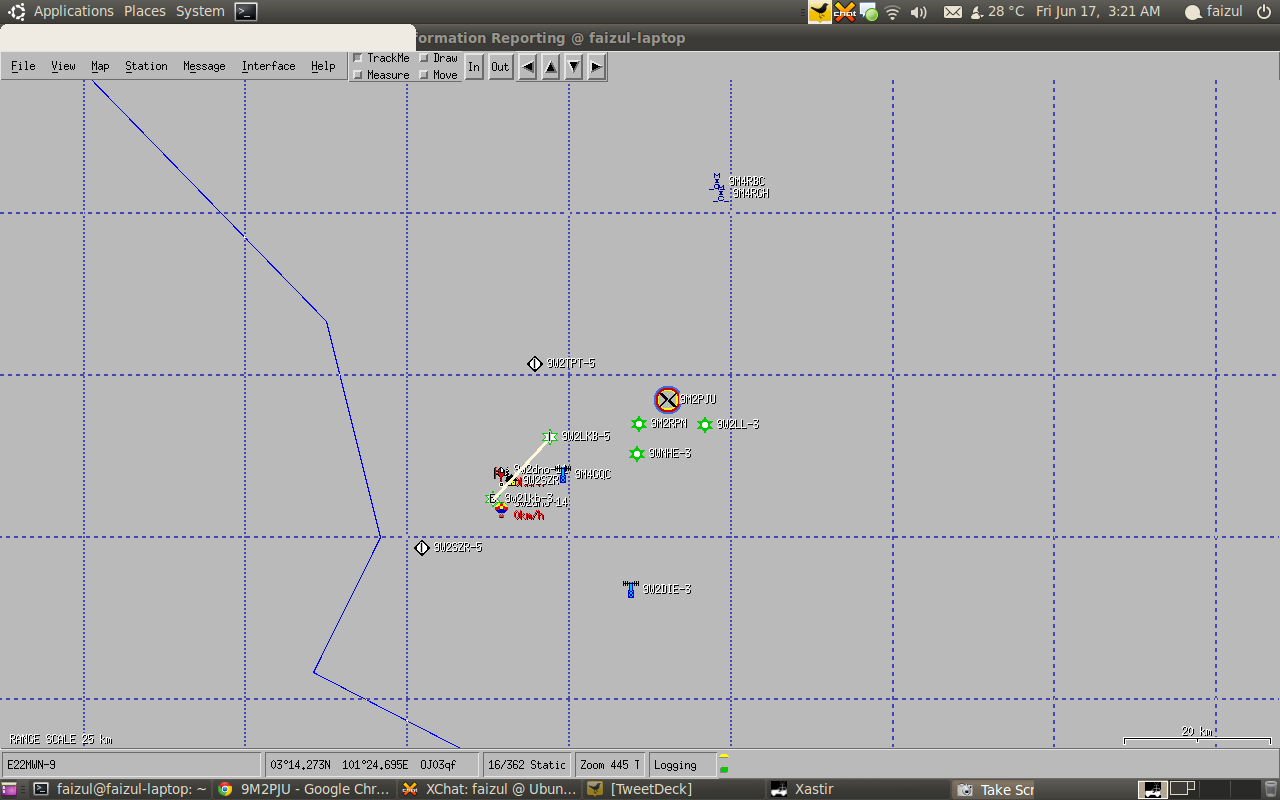Open the Map menu
The height and width of the screenshot is (800, 1280).
[x=100, y=66]
